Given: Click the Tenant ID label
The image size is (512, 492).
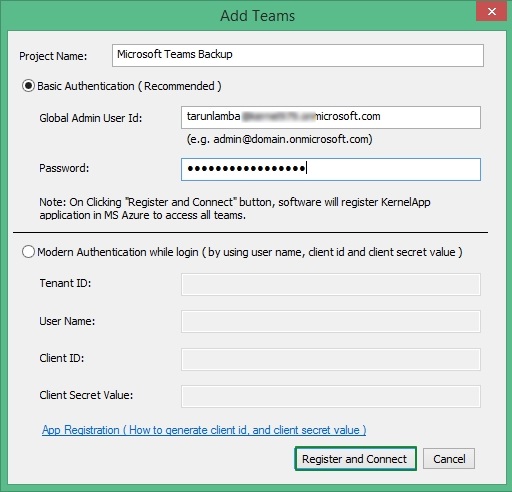Looking at the screenshot, I should tap(65, 283).
